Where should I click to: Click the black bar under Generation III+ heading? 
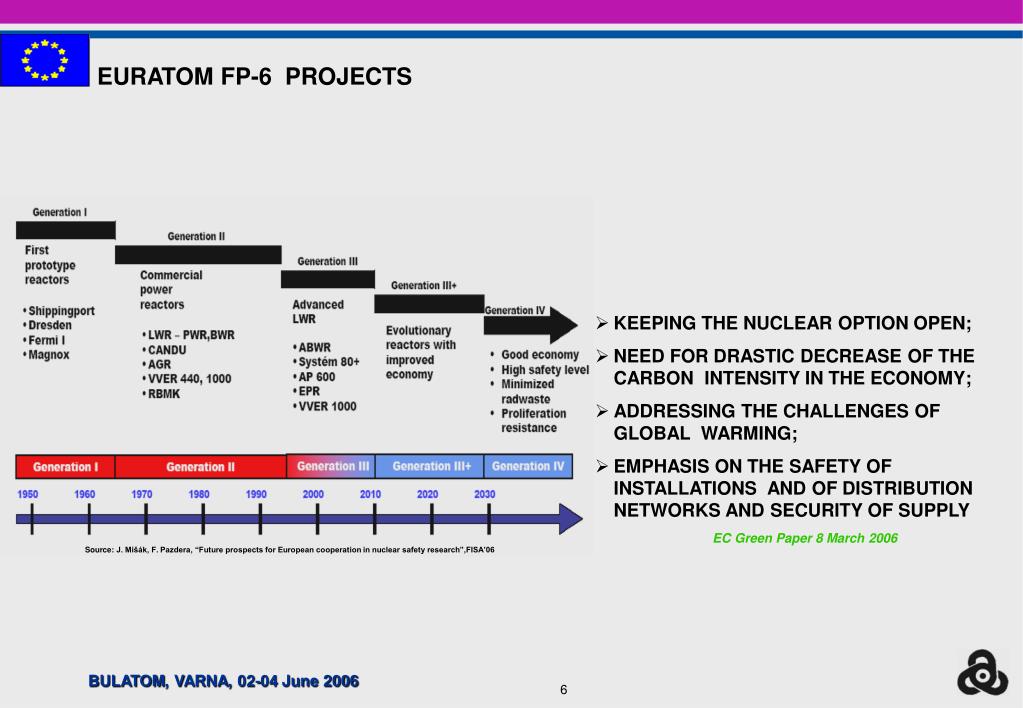[429, 303]
